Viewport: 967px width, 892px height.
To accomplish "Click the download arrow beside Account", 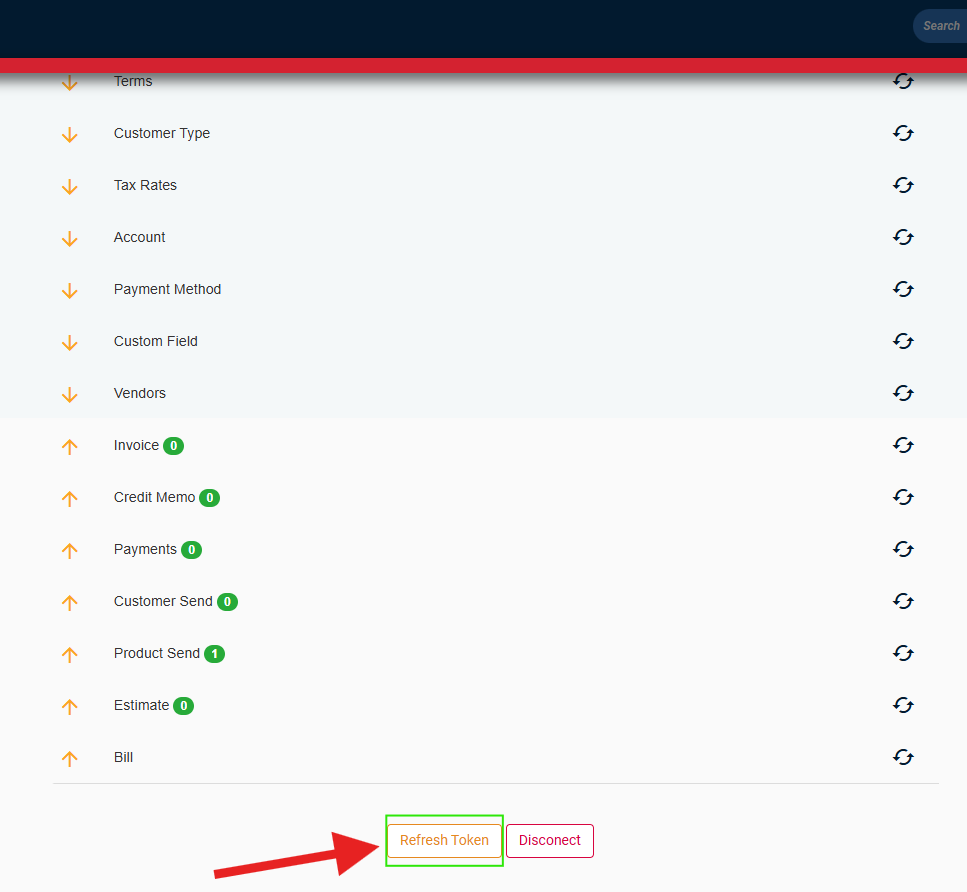I will [70, 238].
